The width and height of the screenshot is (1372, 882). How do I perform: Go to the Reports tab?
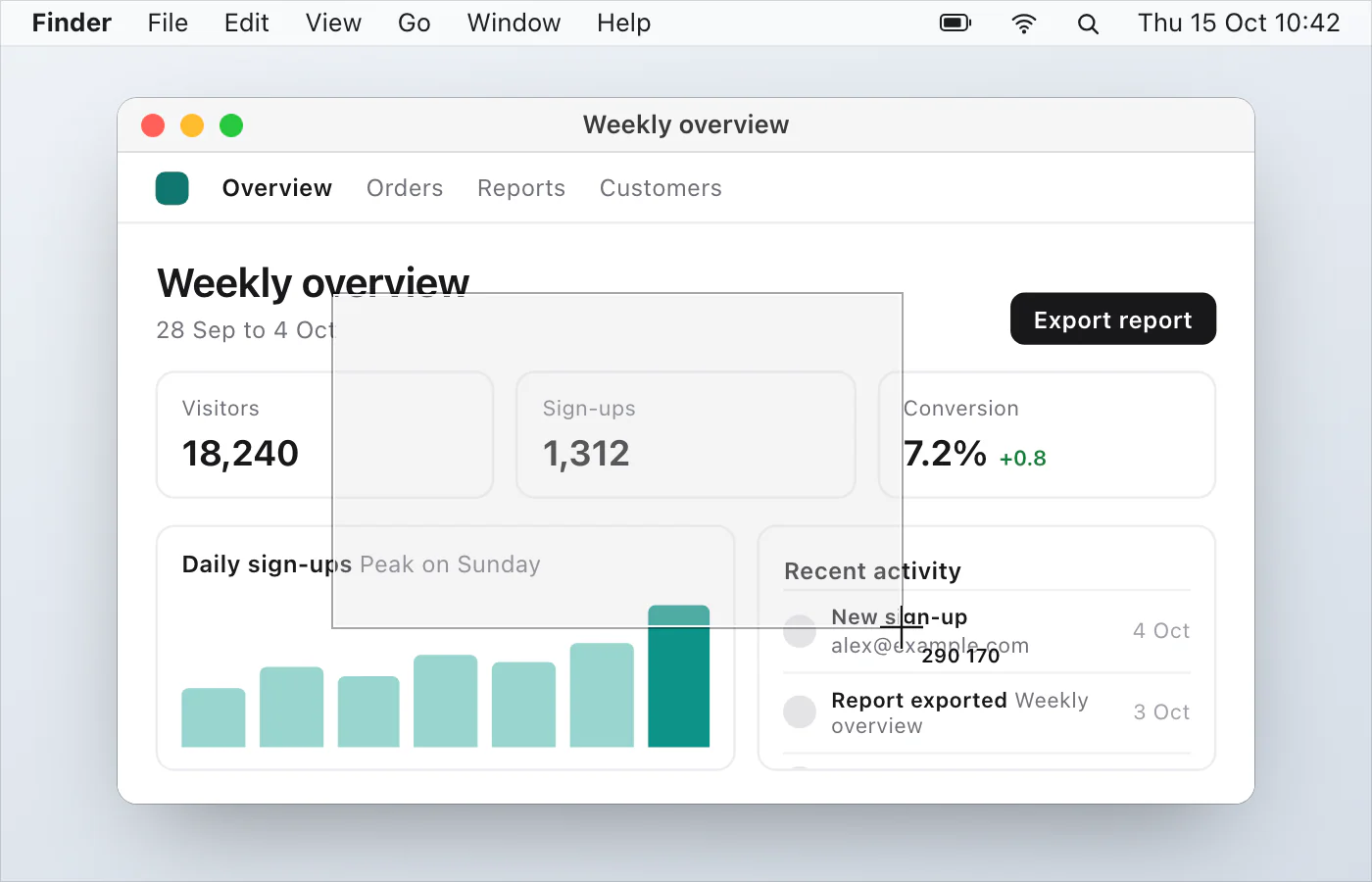(521, 188)
